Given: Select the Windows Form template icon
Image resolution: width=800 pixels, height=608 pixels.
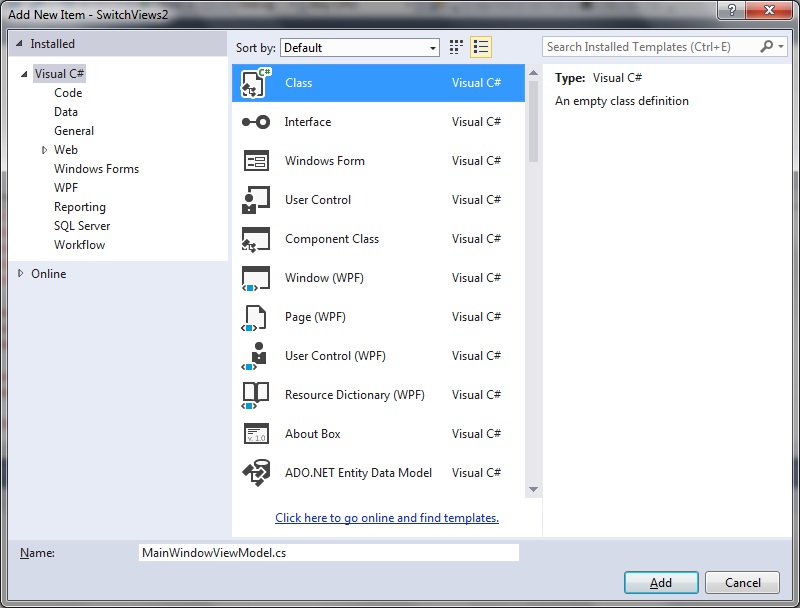Looking at the screenshot, I should coord(256,161).
